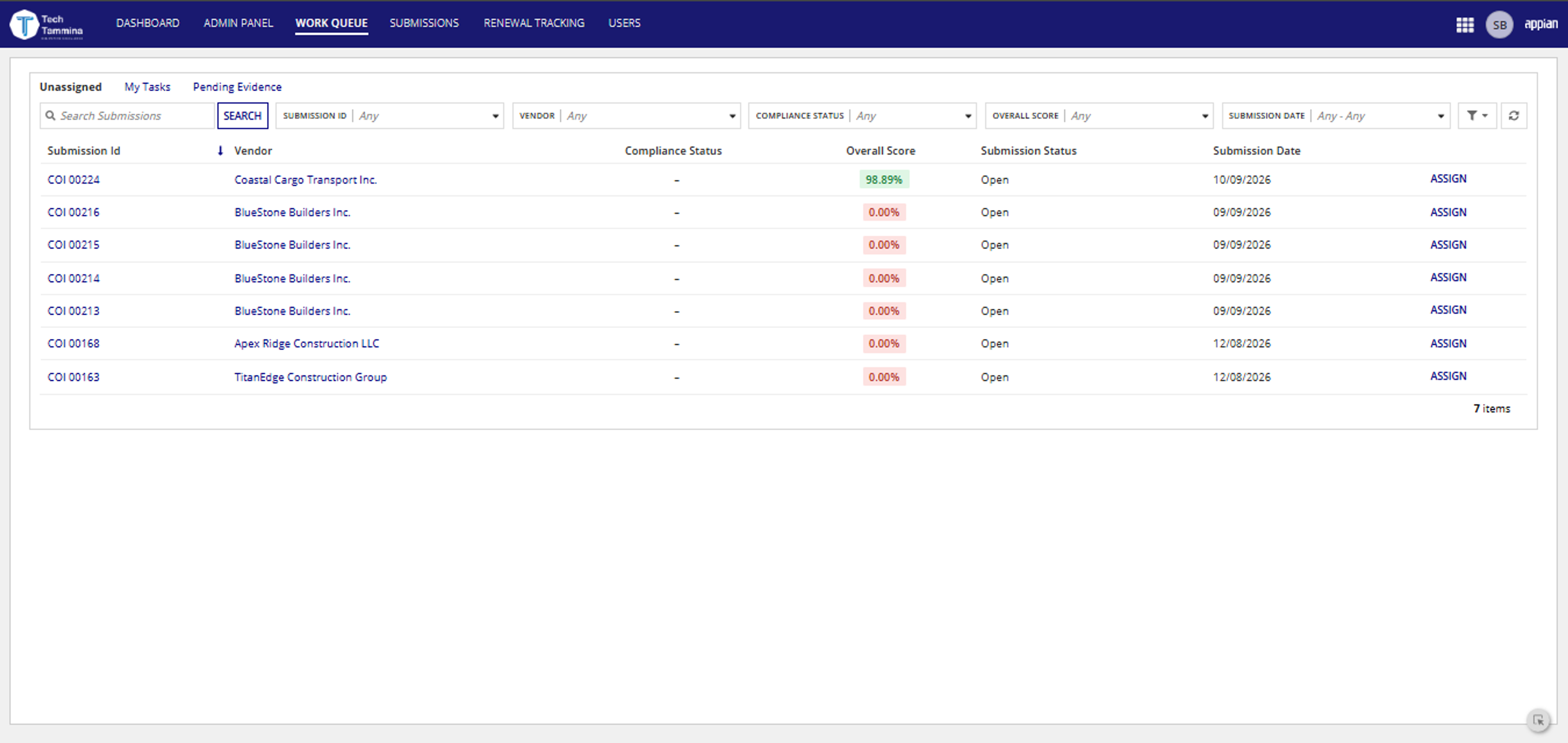This screenshot has width=1568, height=743.
Task: Assign submission COI 00163
Action: [1448, 376]
